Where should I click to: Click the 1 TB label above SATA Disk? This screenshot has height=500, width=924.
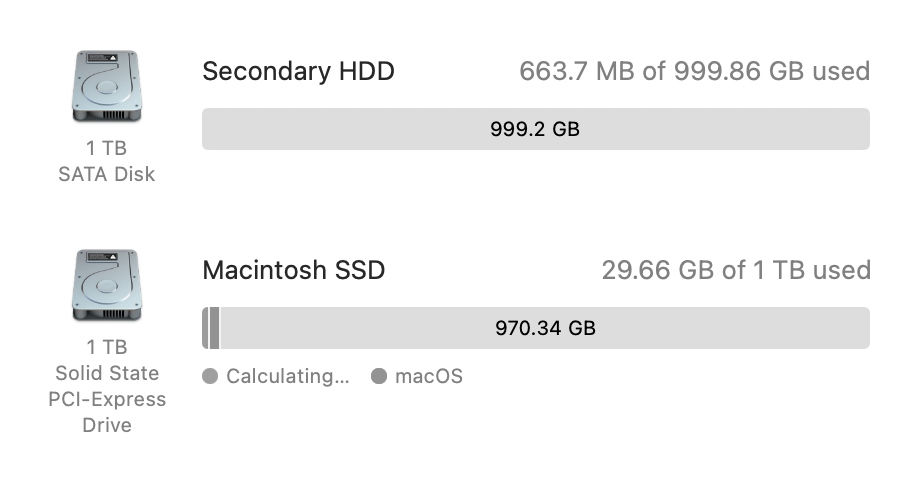tap(106, 148)
